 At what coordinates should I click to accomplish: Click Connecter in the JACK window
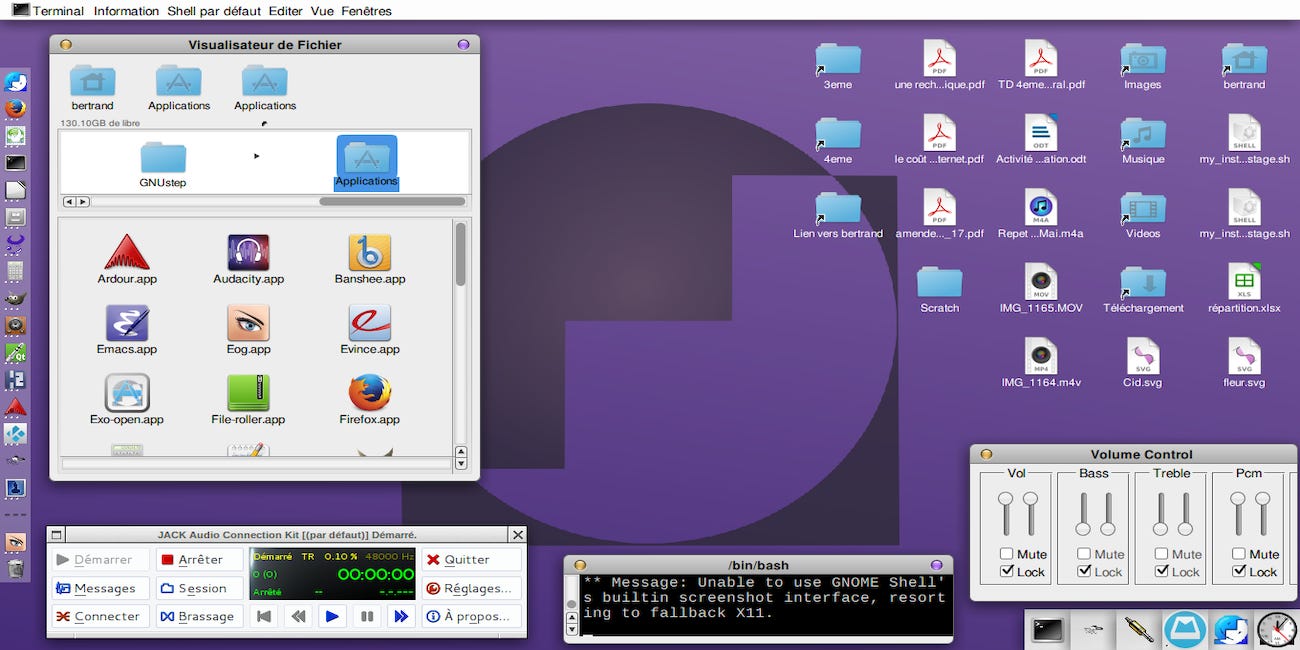tap(99, 615)
